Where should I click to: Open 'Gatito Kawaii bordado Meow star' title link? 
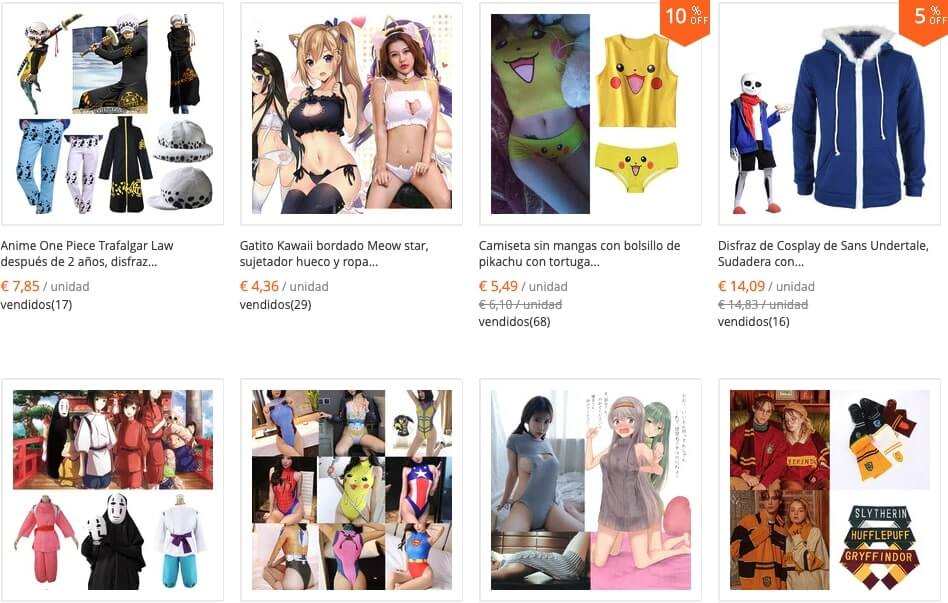(334, 254)
